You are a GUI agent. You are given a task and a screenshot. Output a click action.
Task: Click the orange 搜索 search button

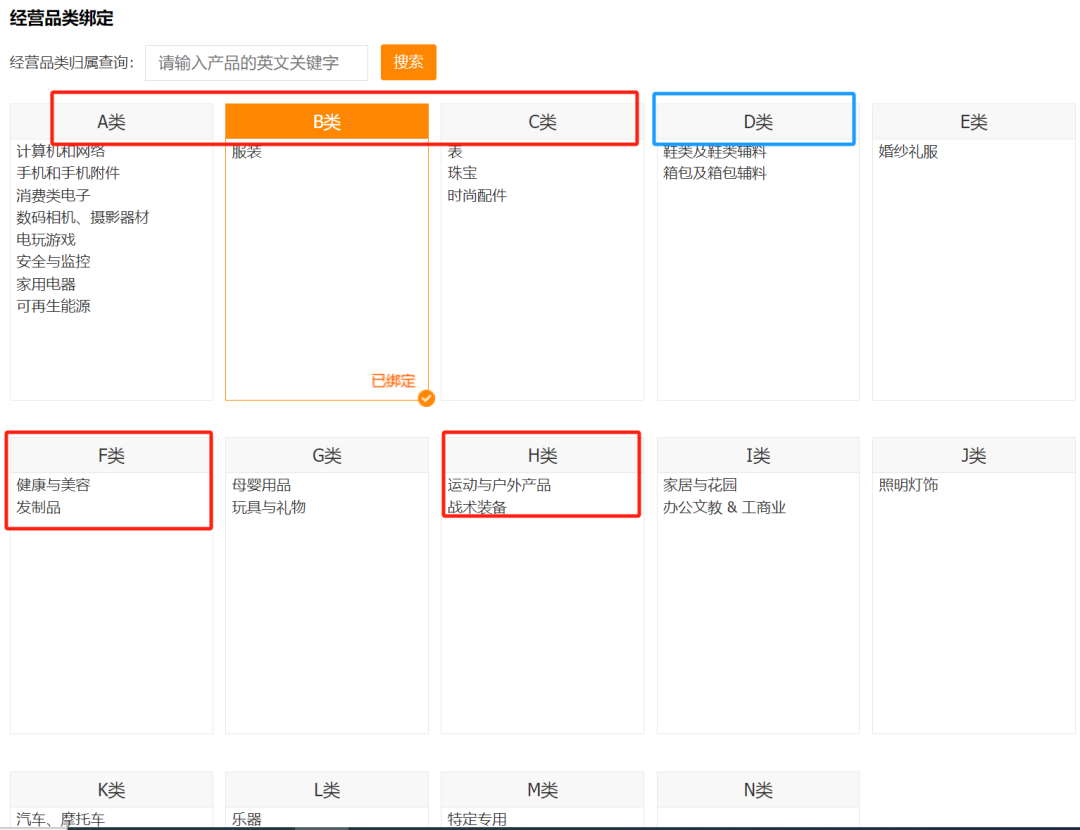tap(408, 62)
